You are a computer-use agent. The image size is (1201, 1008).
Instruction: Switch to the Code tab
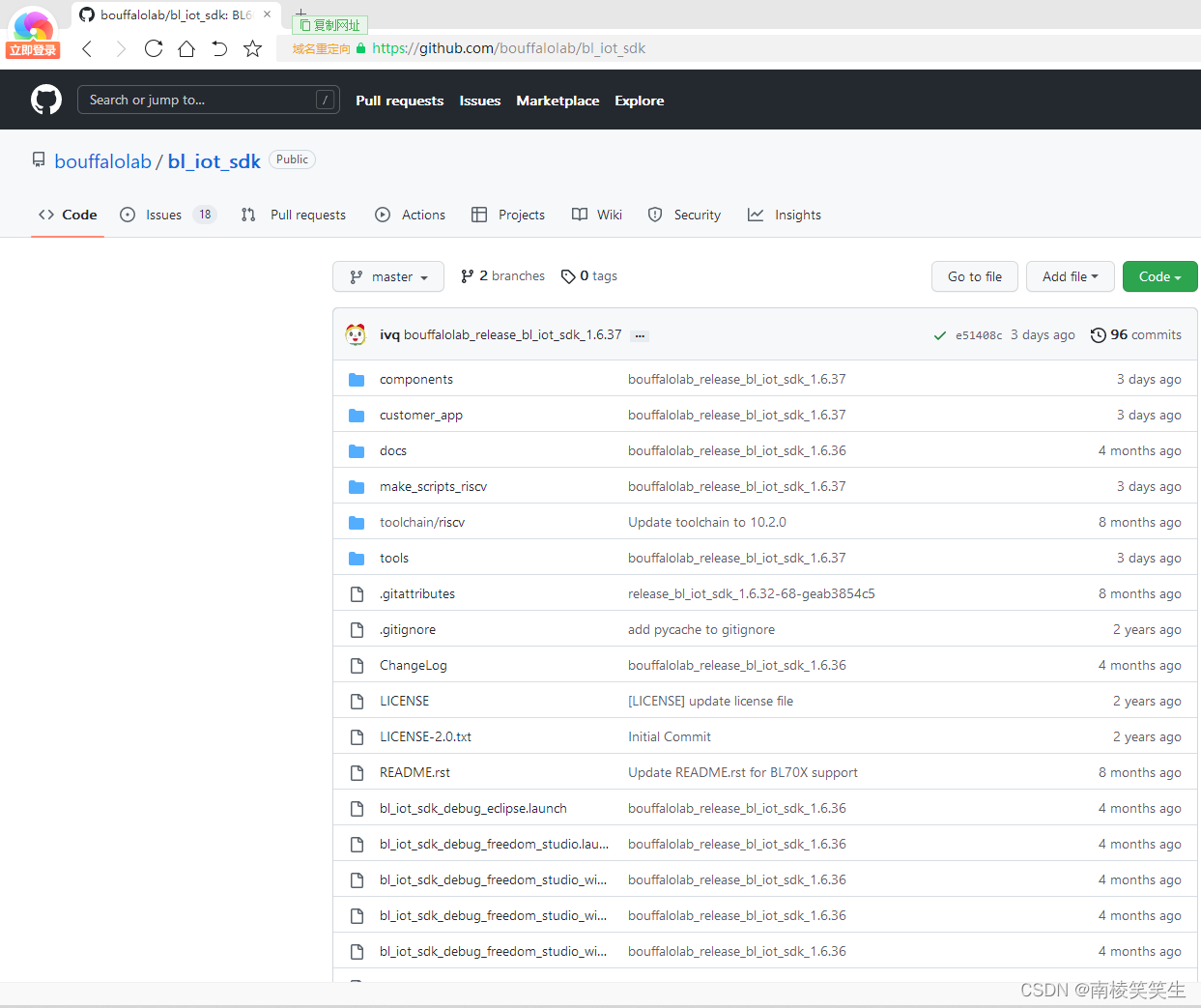click(x=68, y=215)
